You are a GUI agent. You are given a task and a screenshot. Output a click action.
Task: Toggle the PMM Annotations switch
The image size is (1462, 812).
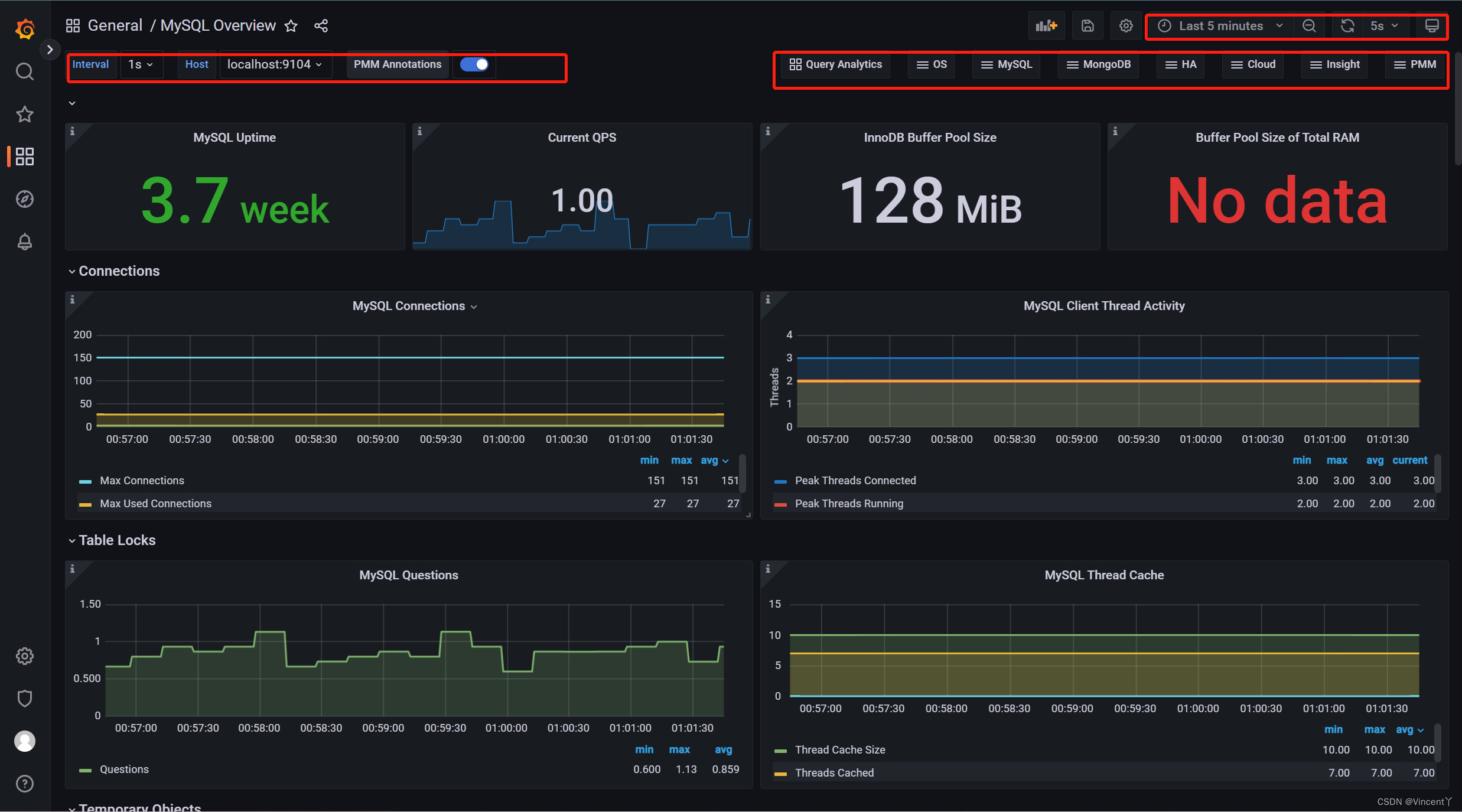[x=474, y=64]
